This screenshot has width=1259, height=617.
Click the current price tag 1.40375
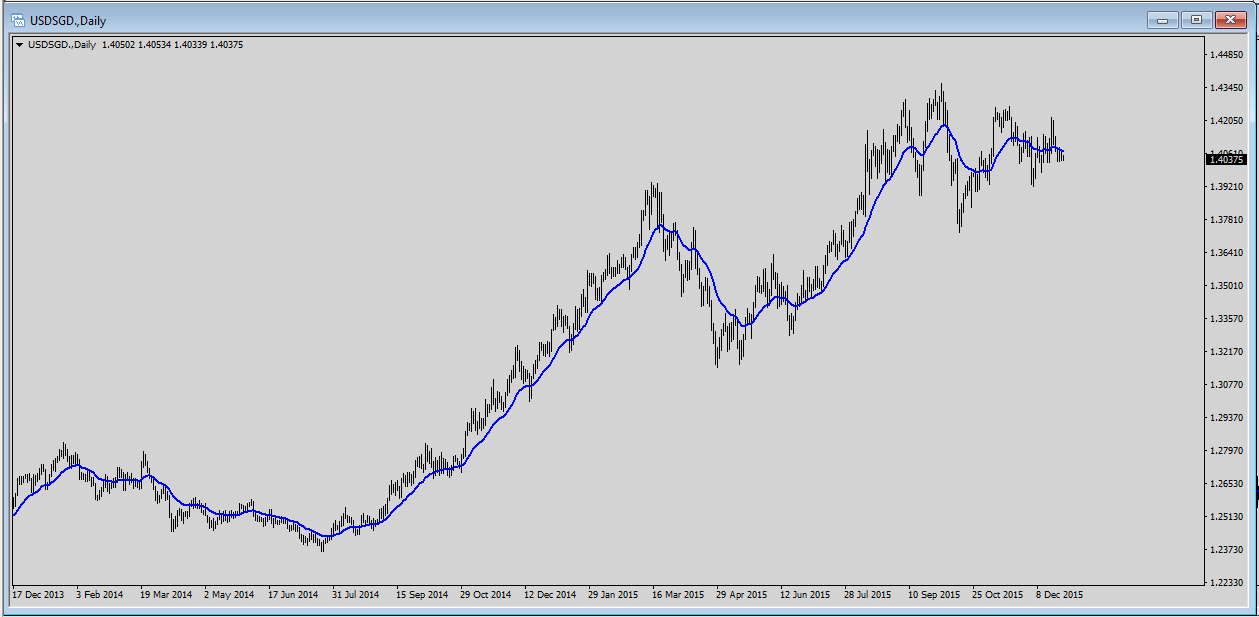[x=1226, y=159]
